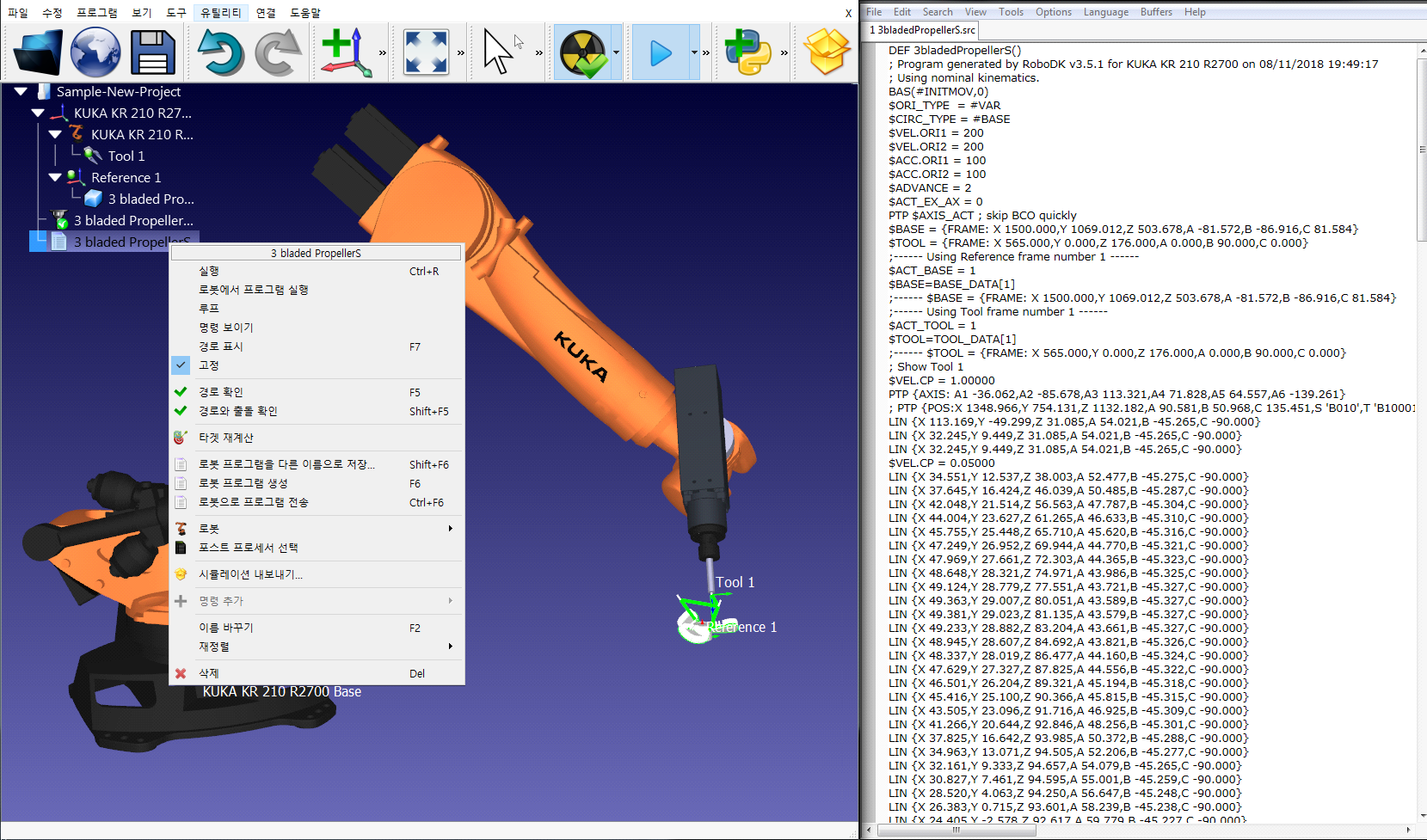Add a Python program with the Python plus icon
The image size is (1427, 840).
tap(747, 52)
